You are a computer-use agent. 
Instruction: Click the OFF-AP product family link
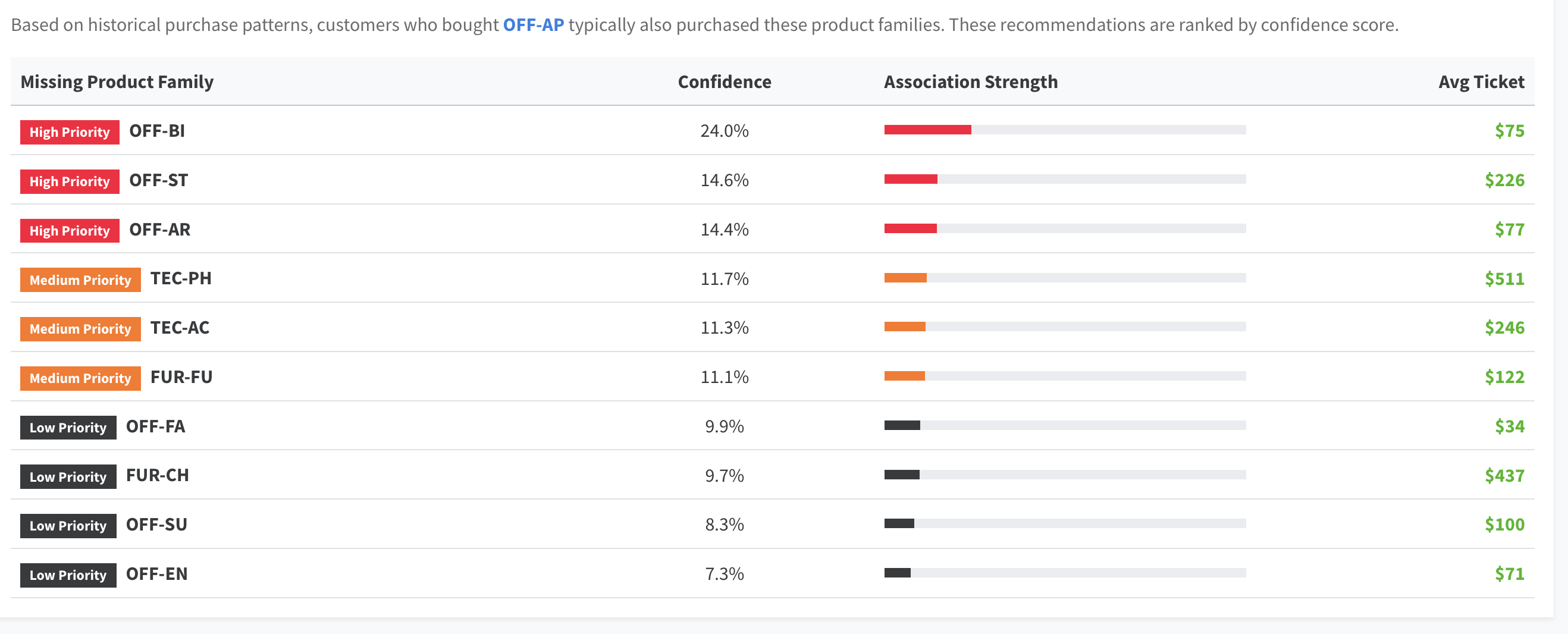[533, 25]
